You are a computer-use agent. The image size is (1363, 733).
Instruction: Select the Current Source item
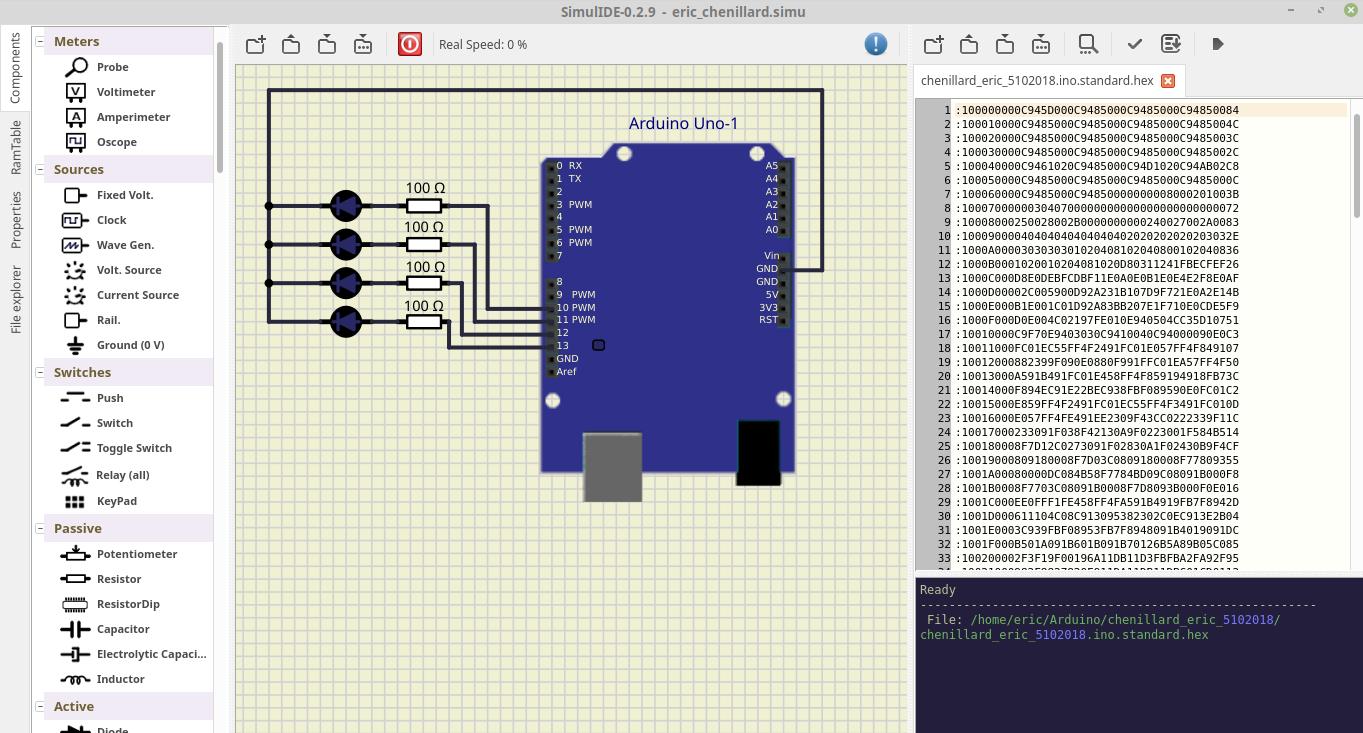coord(137,295)
